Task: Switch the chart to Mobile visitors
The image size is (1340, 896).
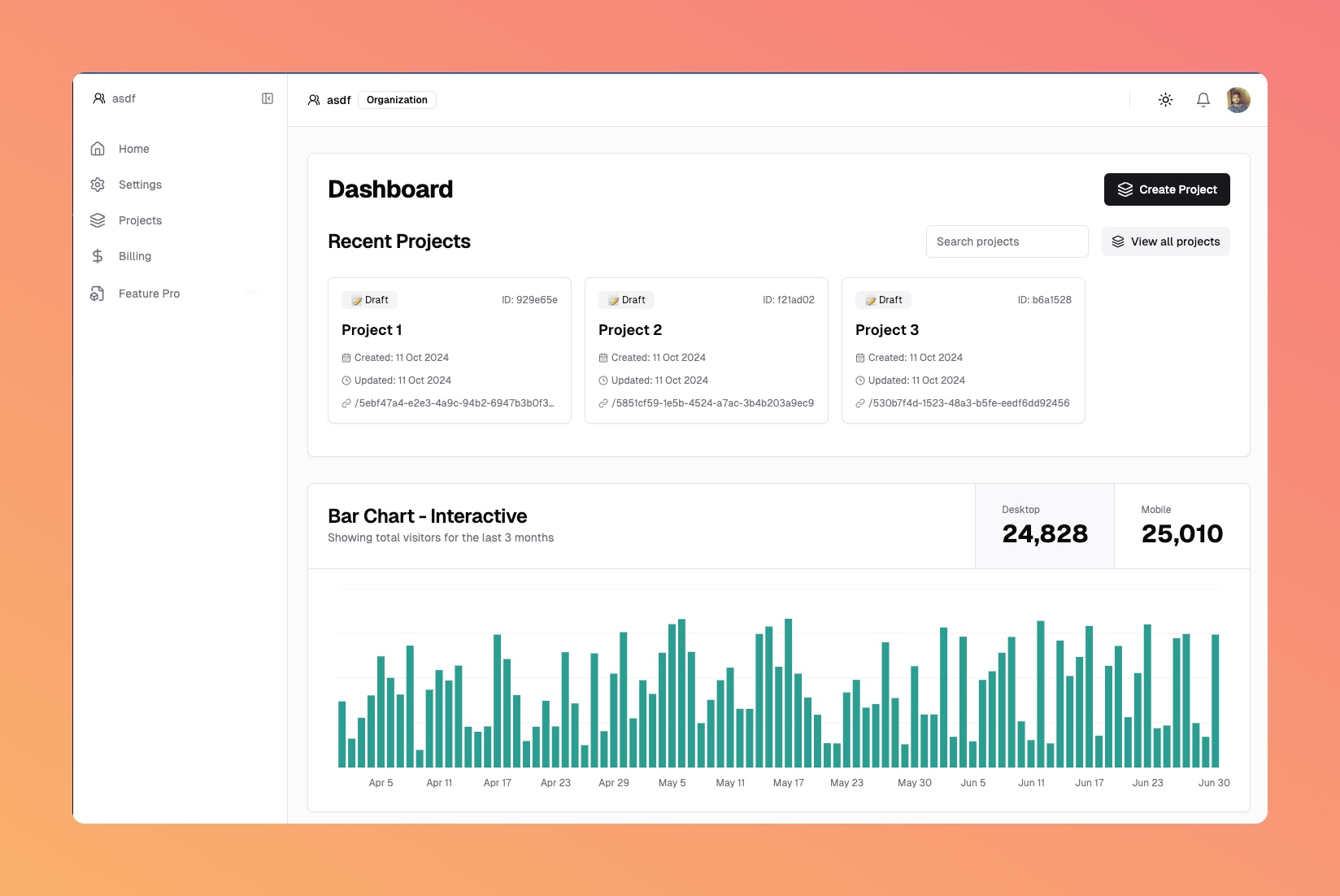Action: [1181, 526]
